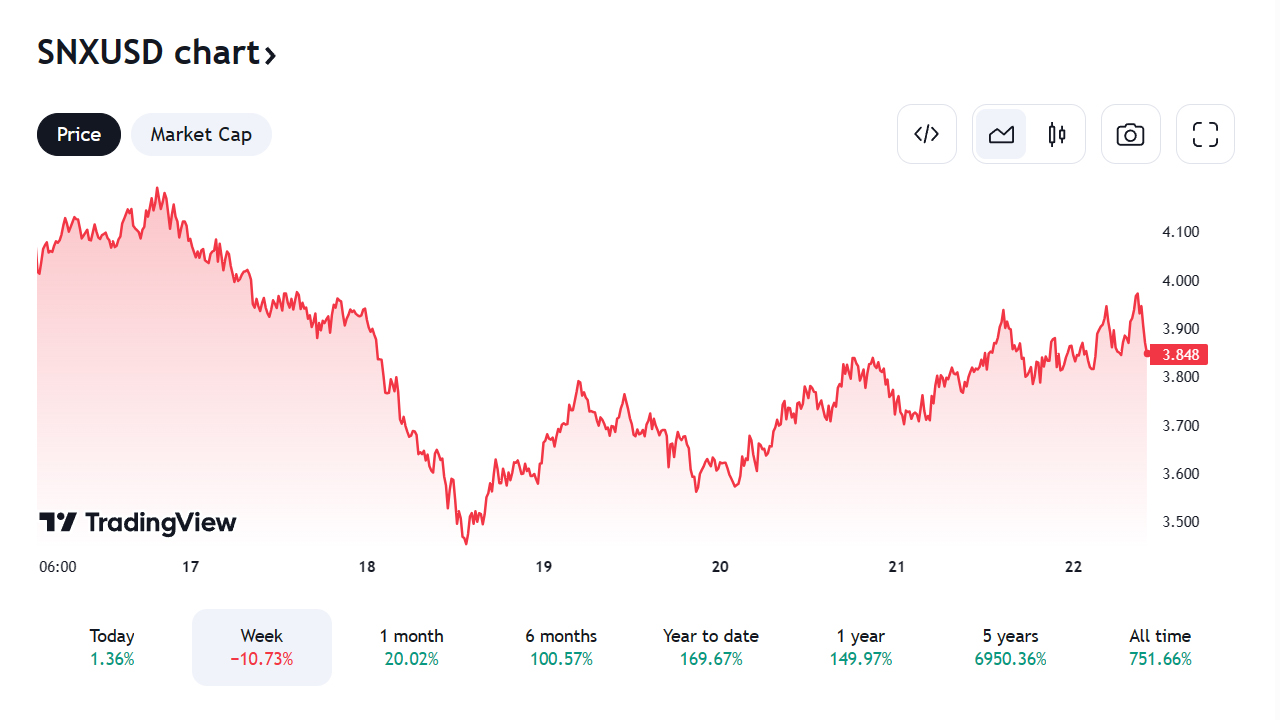Screen dimensions: 1280x720
Task: Display the 5 years range
Action: [x=1010, y=647]
